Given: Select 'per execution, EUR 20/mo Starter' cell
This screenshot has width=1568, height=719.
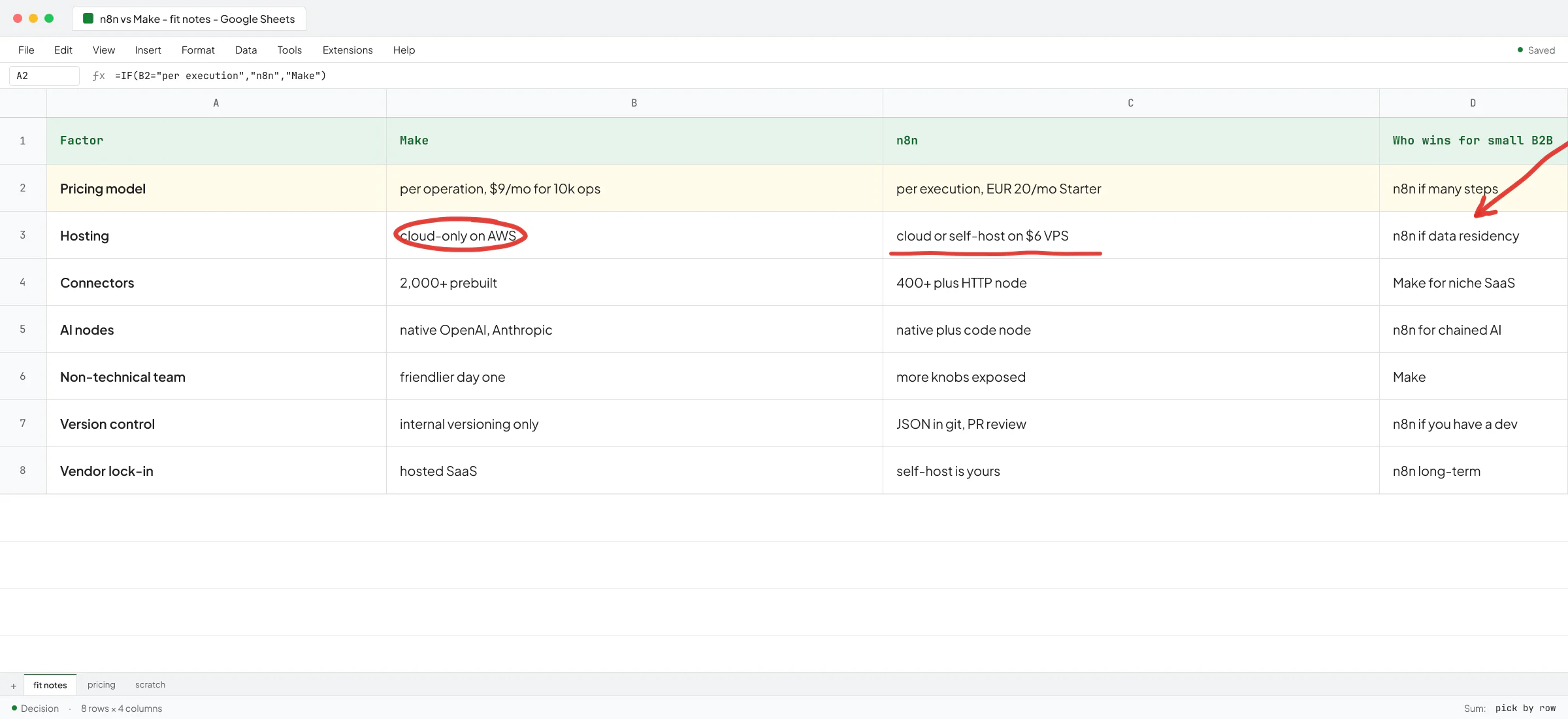Looking at the screenshot, I should pyautogui.click(x=1131, y=188).
